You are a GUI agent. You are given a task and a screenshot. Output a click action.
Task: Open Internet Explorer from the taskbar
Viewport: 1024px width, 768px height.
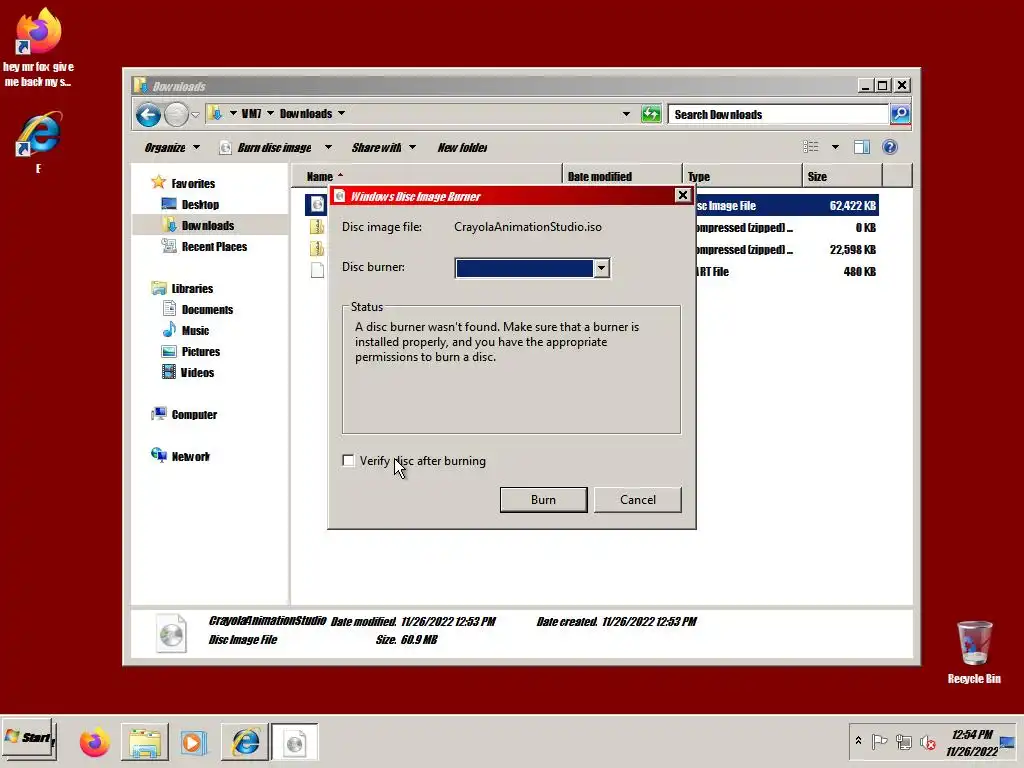click(x=245, y=743)
